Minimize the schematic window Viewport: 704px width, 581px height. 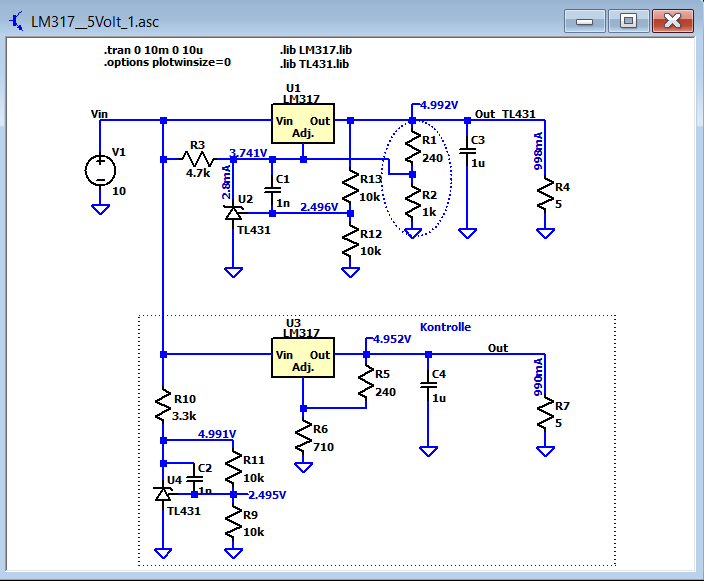pyautogui.click(x=585, y=21)
